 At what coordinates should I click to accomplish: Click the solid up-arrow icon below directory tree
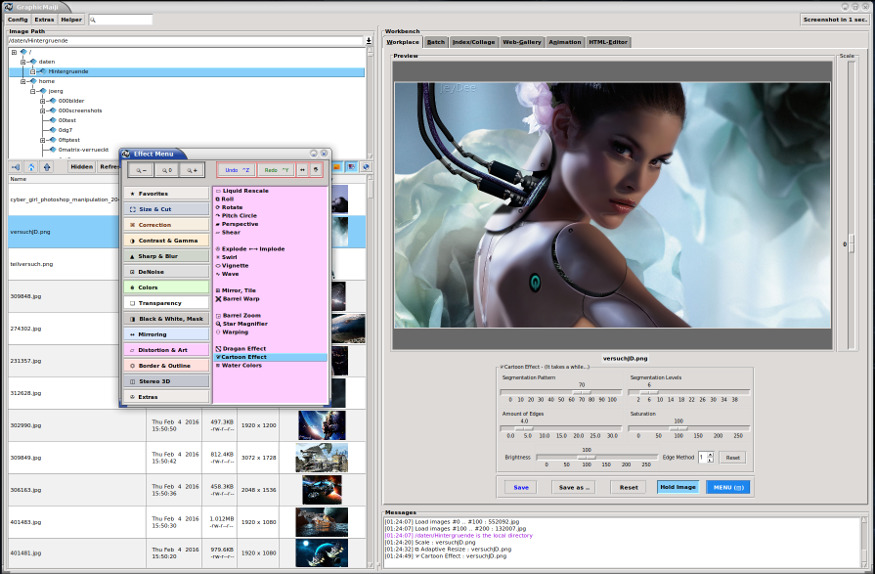point(47,167)
